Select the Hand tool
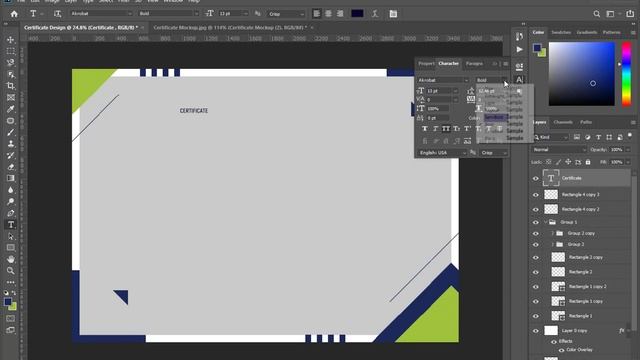Viewport: 640px width, 360px height. click(11, 259)
